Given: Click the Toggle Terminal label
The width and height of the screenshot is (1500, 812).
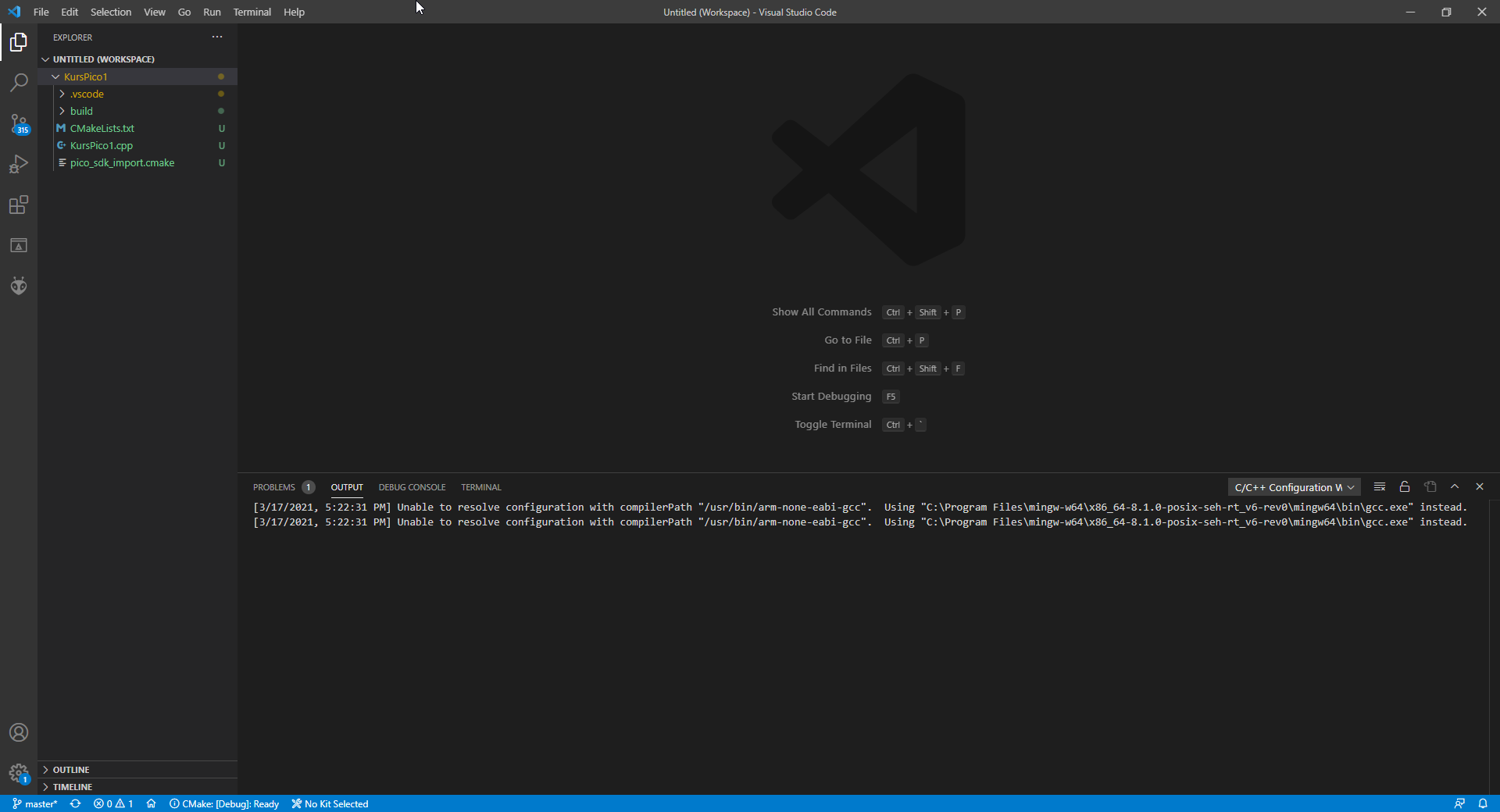Looking at the screenshot, I should pyautogui.click(x=833, y=424).
